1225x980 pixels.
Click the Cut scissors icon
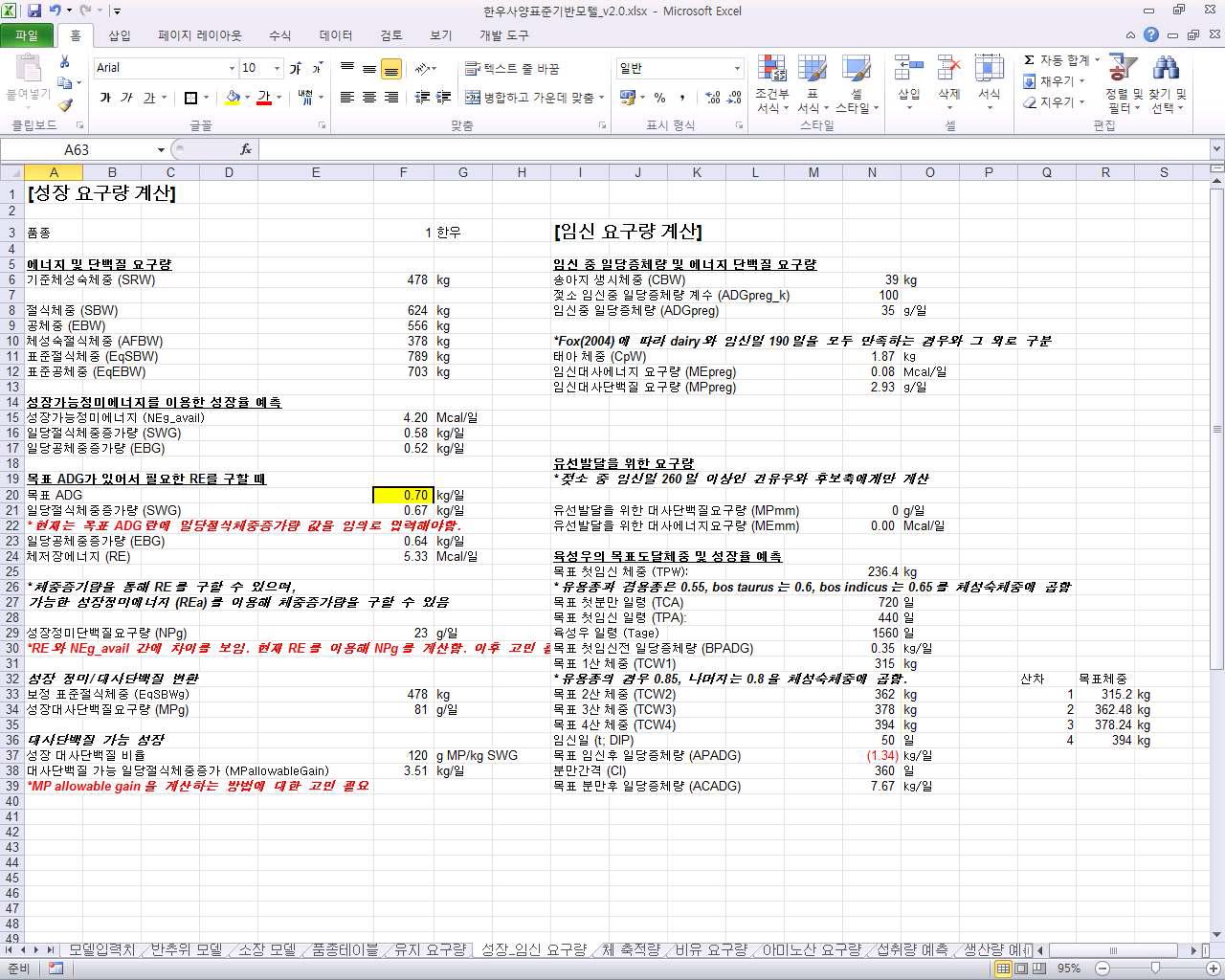pos(65,61)
